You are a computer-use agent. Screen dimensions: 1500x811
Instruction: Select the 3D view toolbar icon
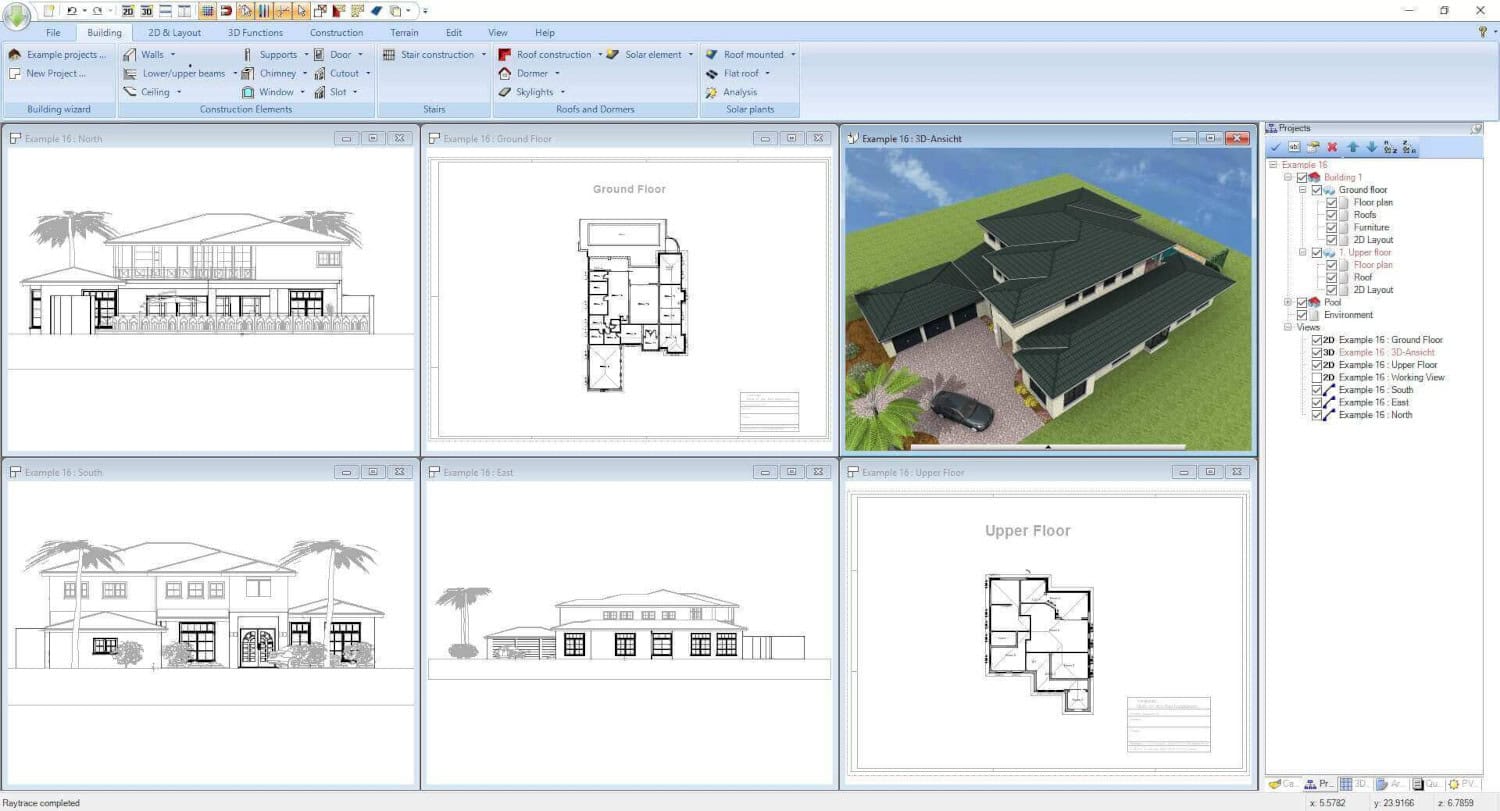[x=145, y=10]
